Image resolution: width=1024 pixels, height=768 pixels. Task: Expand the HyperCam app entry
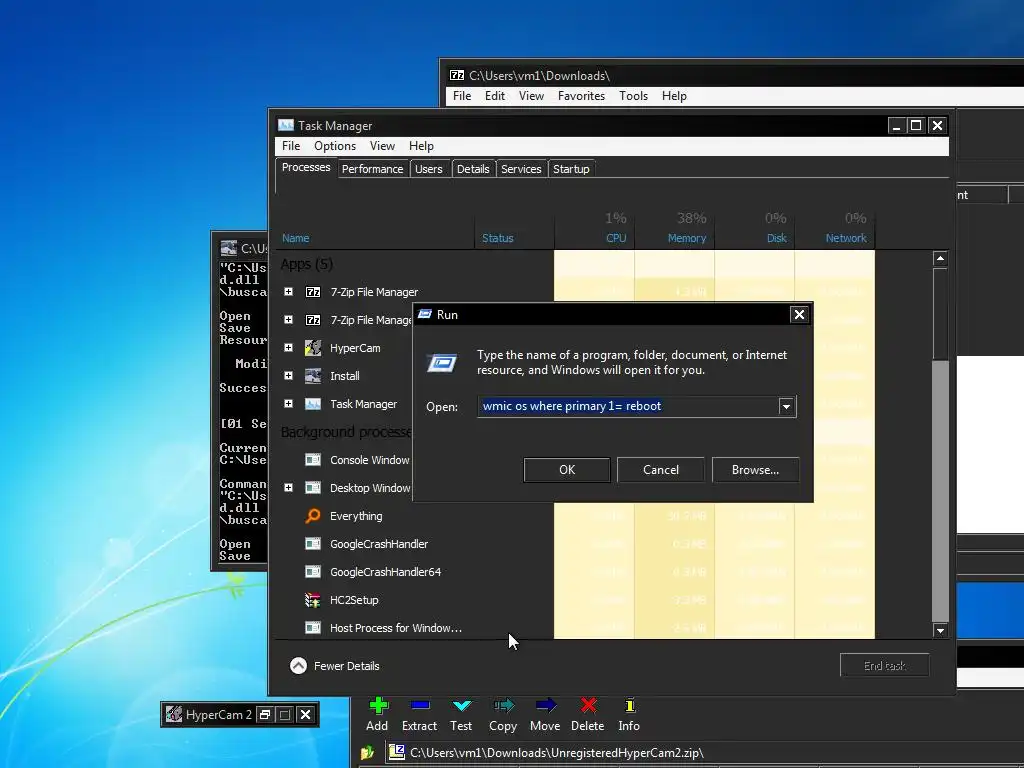[288, 348]
